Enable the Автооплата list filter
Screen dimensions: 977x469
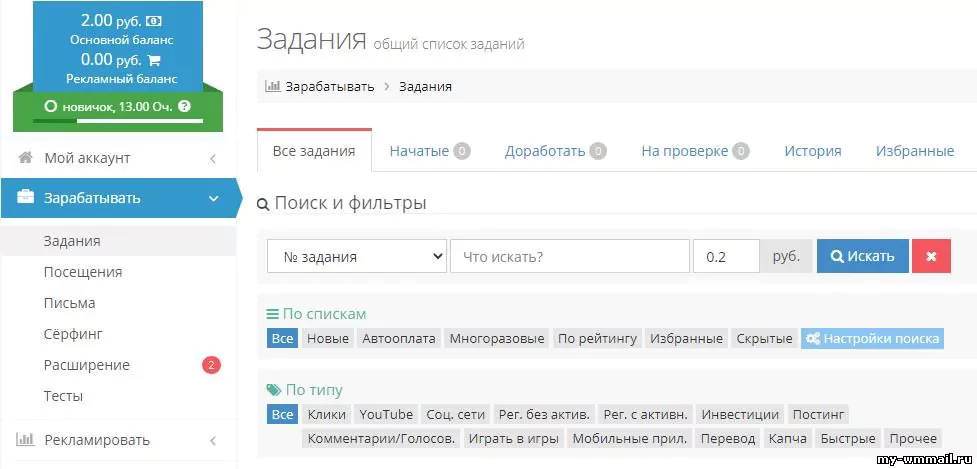point(399,338)
